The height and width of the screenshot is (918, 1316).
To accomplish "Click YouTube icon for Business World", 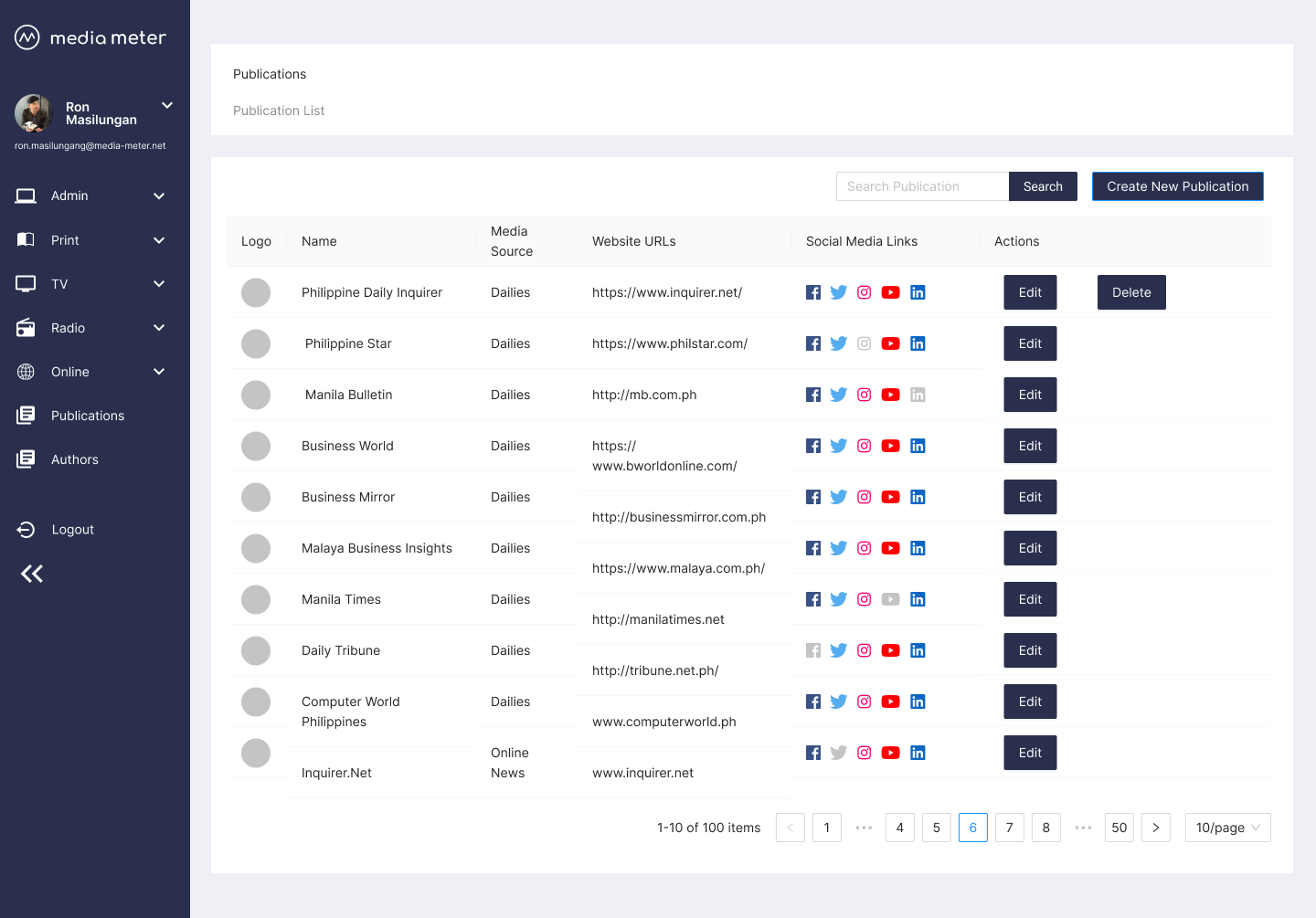I will tap(890, 446).
